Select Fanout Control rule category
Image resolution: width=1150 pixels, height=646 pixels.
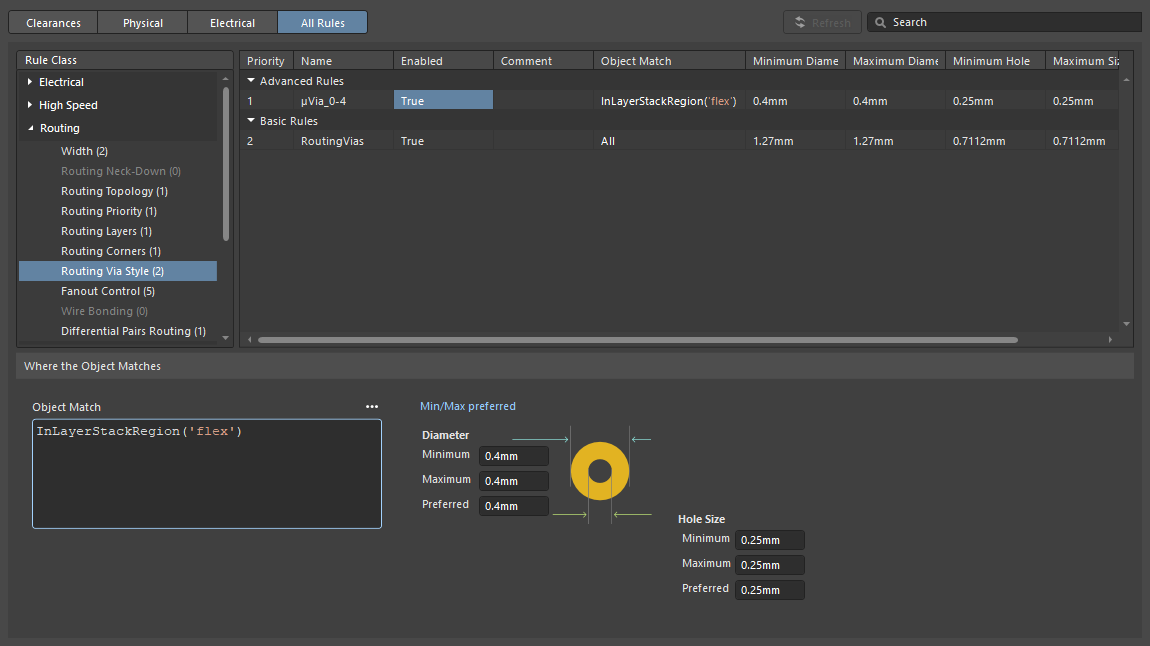[x=107, y=291]
